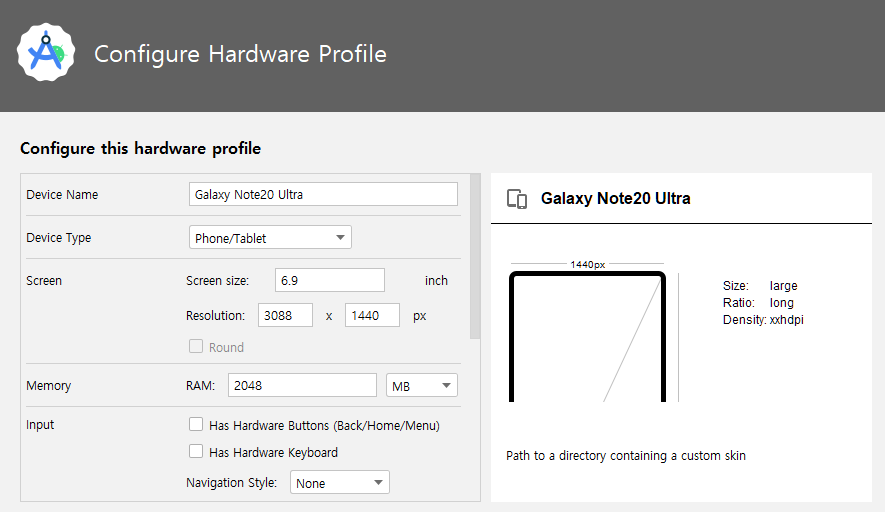885x512 pixels.
Task: Click the RAM value field
Action: pyautogui.click(x=302, y=386)
